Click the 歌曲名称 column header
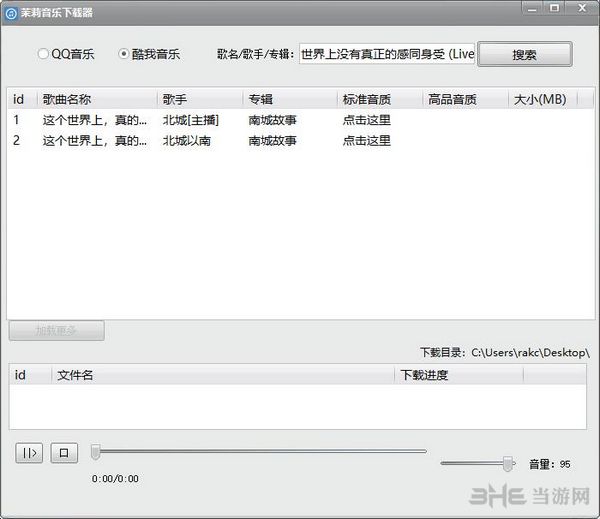The width and height of the screenshot is (600, 519). click(97, 100)
